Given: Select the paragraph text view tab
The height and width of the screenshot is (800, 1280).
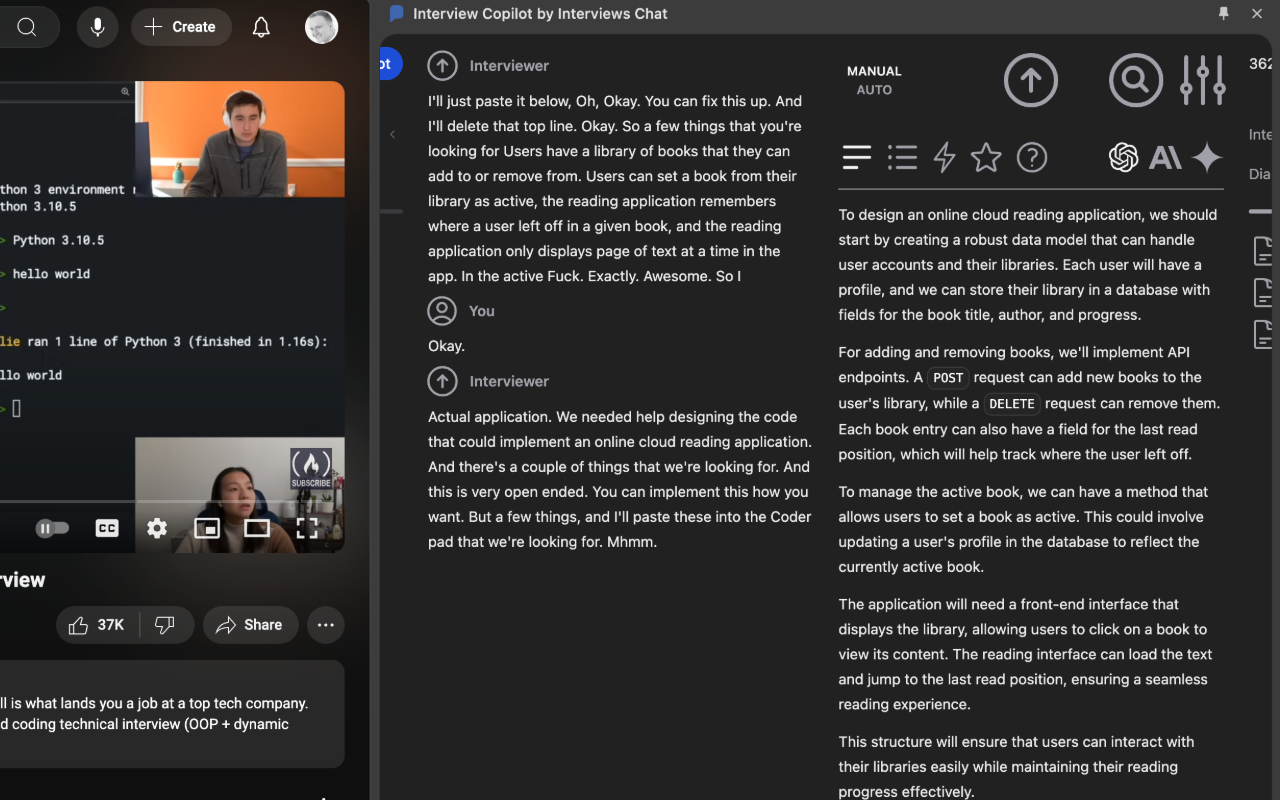Looking at the screenshot, I should (x=857, y=157).
